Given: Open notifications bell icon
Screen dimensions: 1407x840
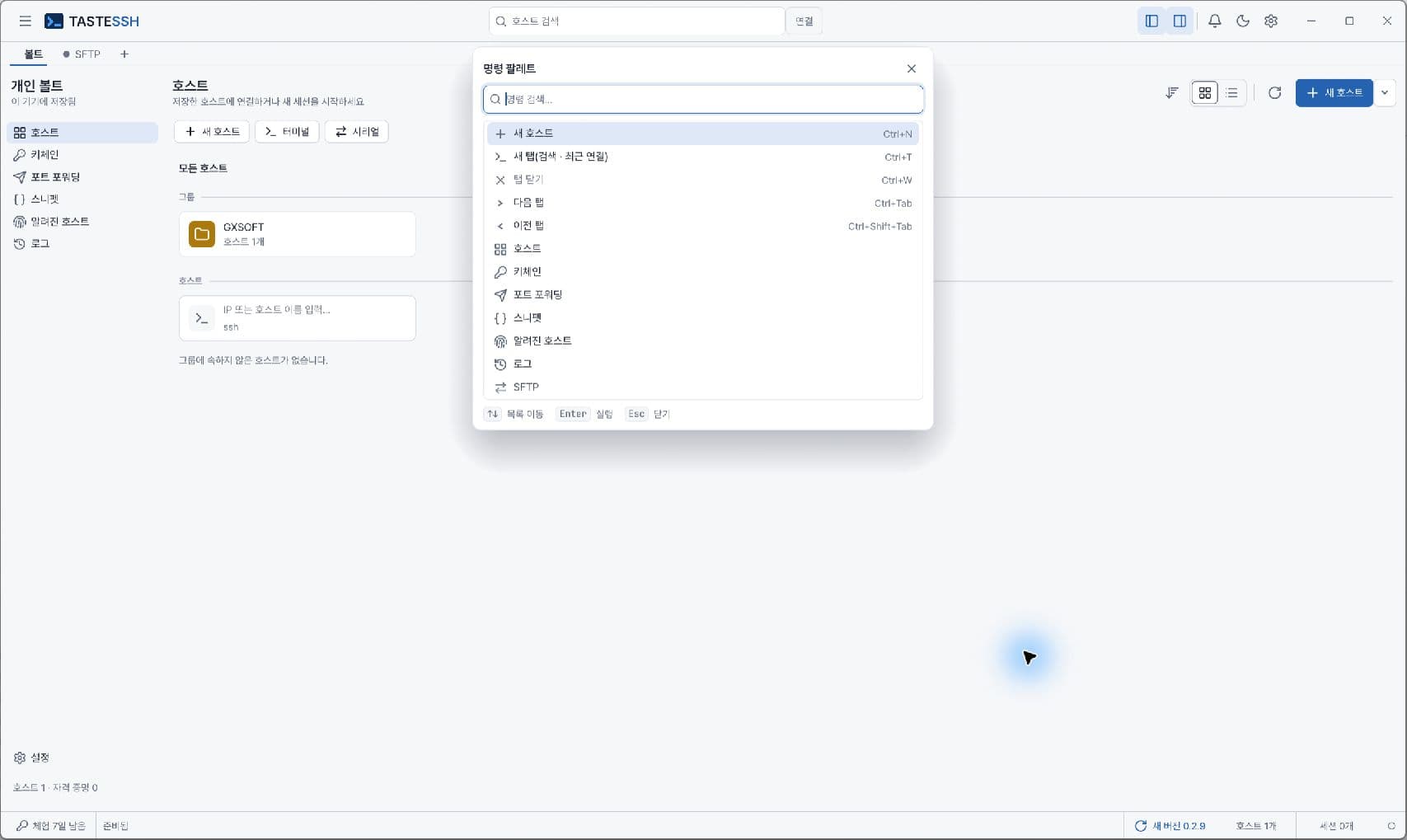Looking at the screenshot, I should click(x=1214, y=21).
